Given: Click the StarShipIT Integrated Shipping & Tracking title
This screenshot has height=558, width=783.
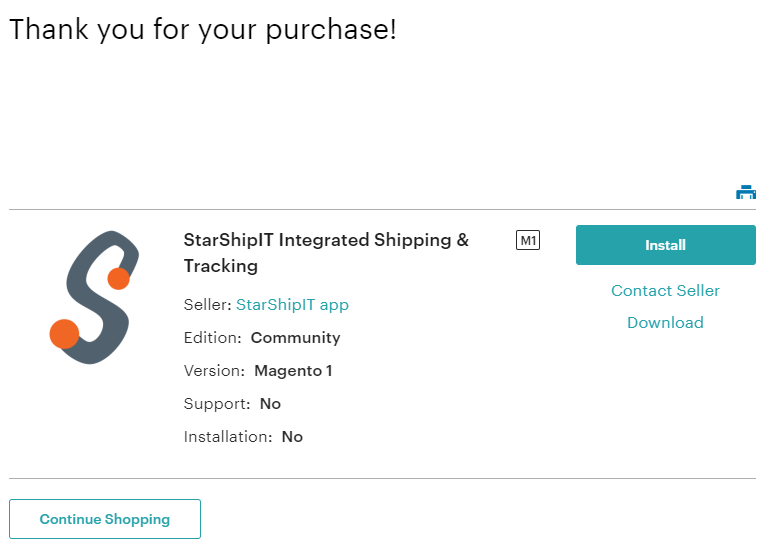Looking at the screenshot, I should (x=326, y=253).
